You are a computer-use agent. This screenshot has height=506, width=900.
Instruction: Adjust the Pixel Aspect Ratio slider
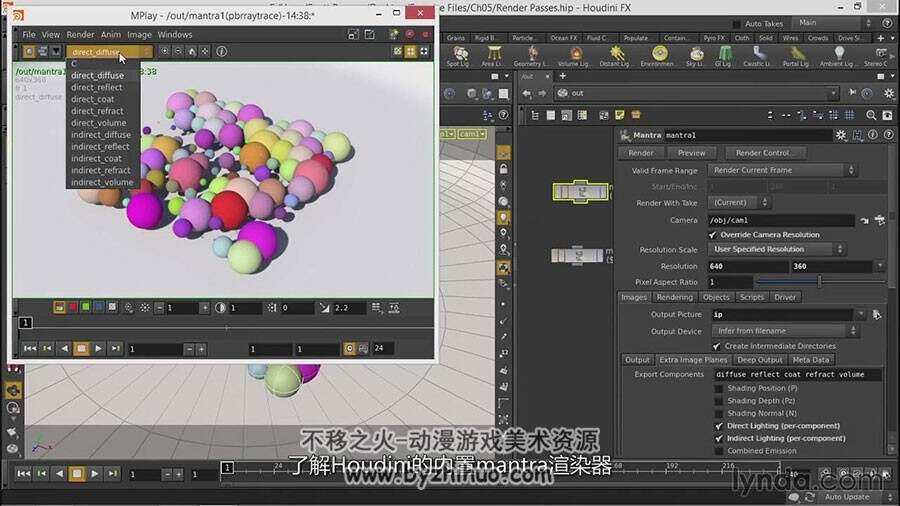[820, 282]
